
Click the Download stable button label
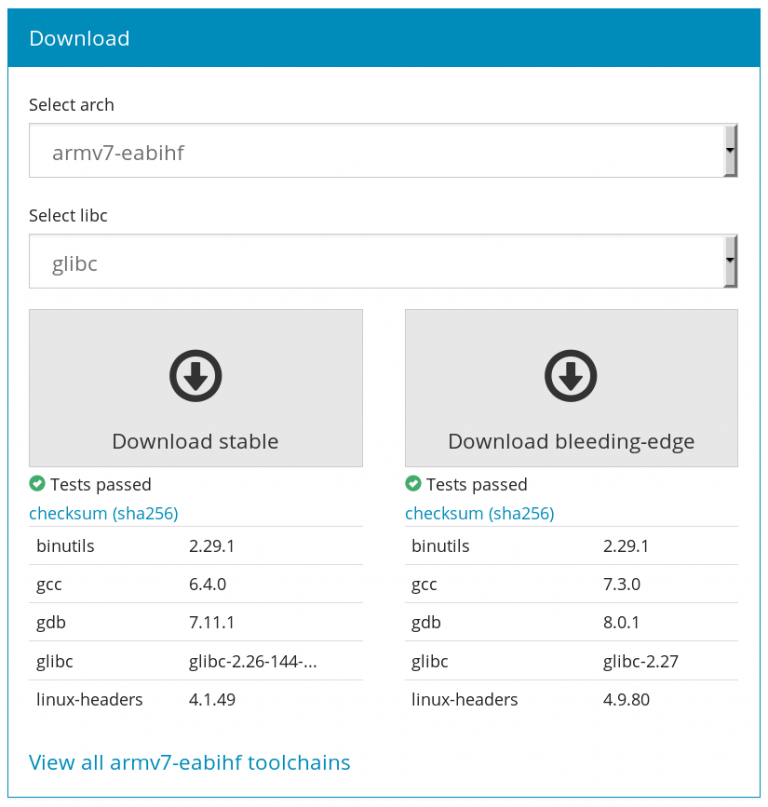click(196, 442)
